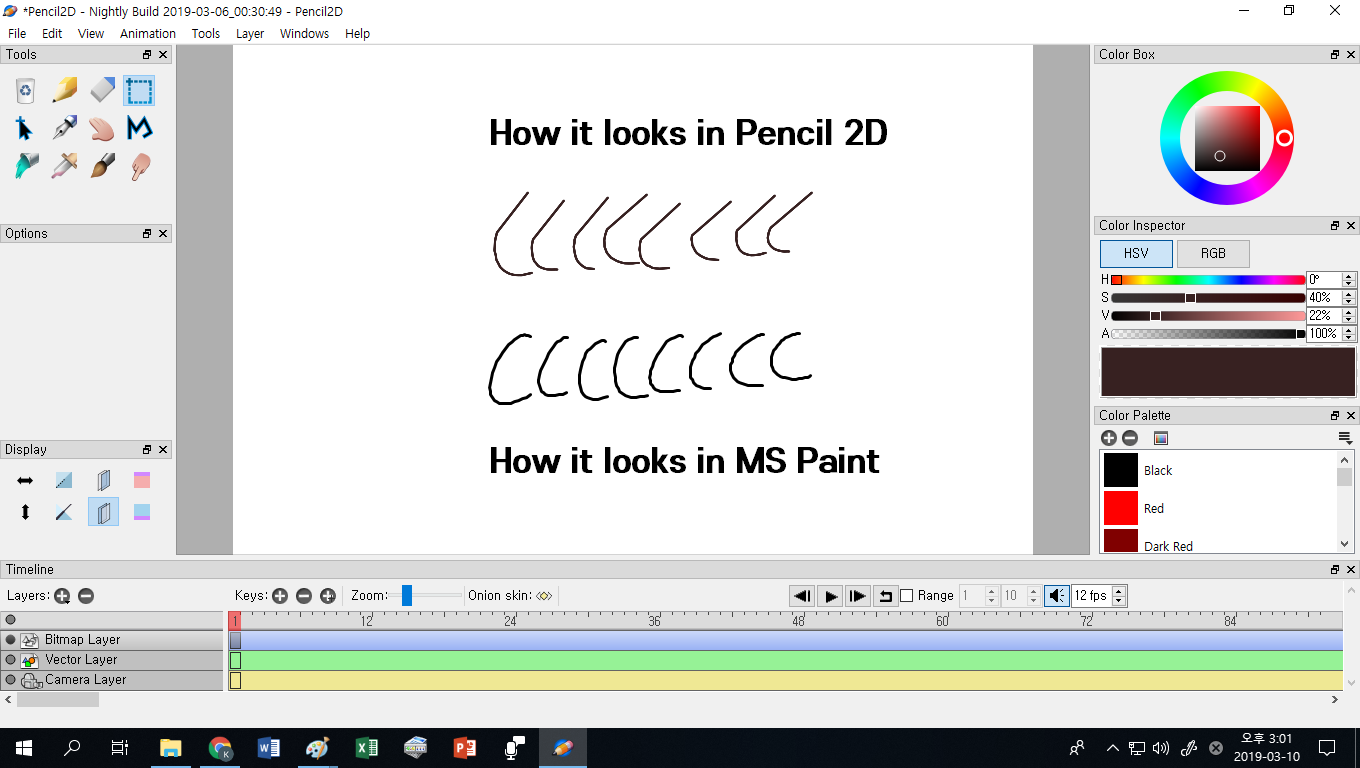This screenshot has width=1360, height=768.
Task: Select the Move arrow tool
Action: pos(26,128)
